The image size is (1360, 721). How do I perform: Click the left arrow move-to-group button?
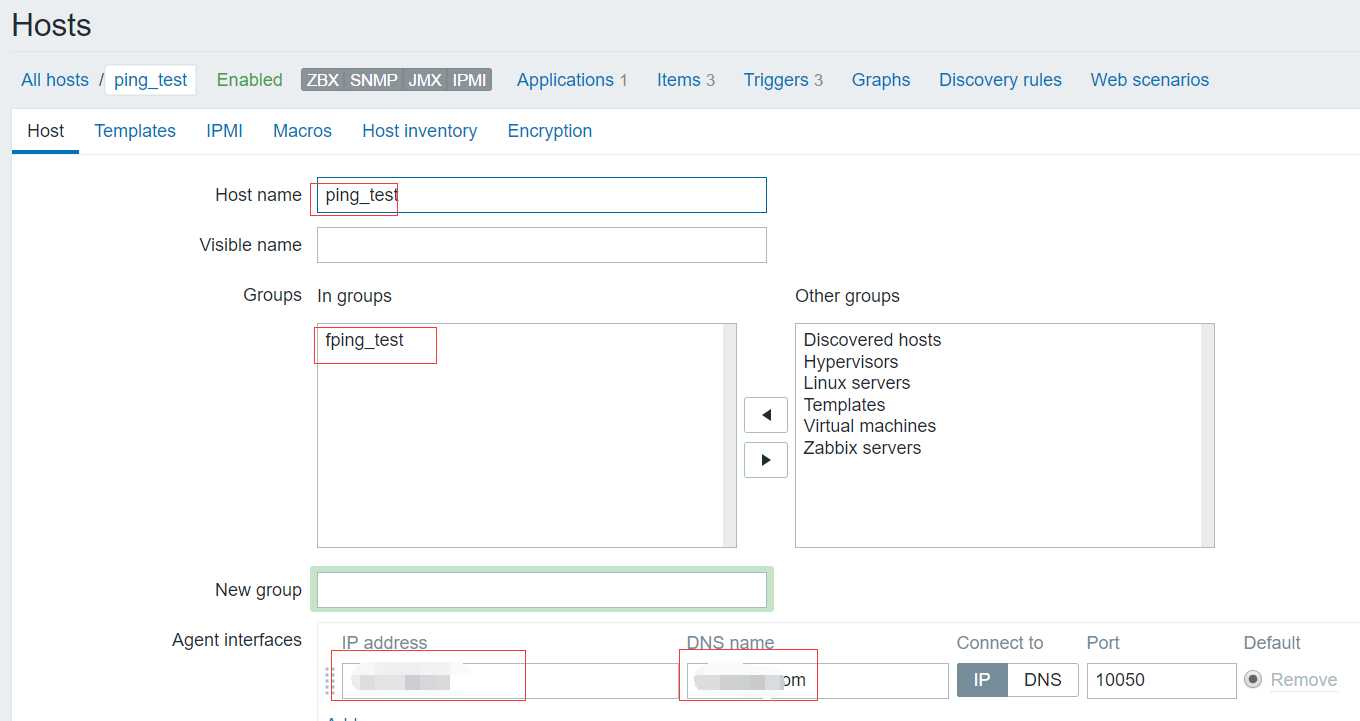(766, 414)
